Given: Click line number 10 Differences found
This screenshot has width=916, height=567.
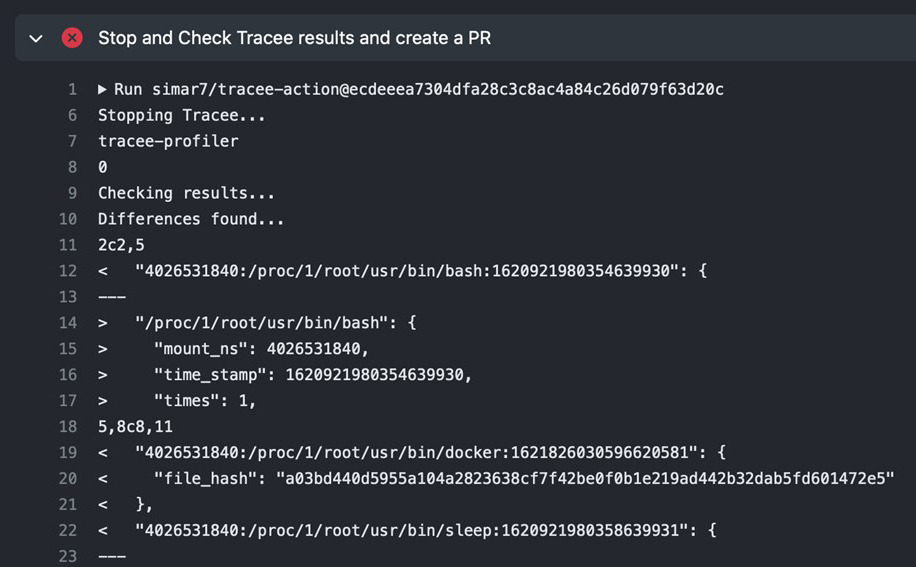Looking at the screenshot, I should (68, 219).
